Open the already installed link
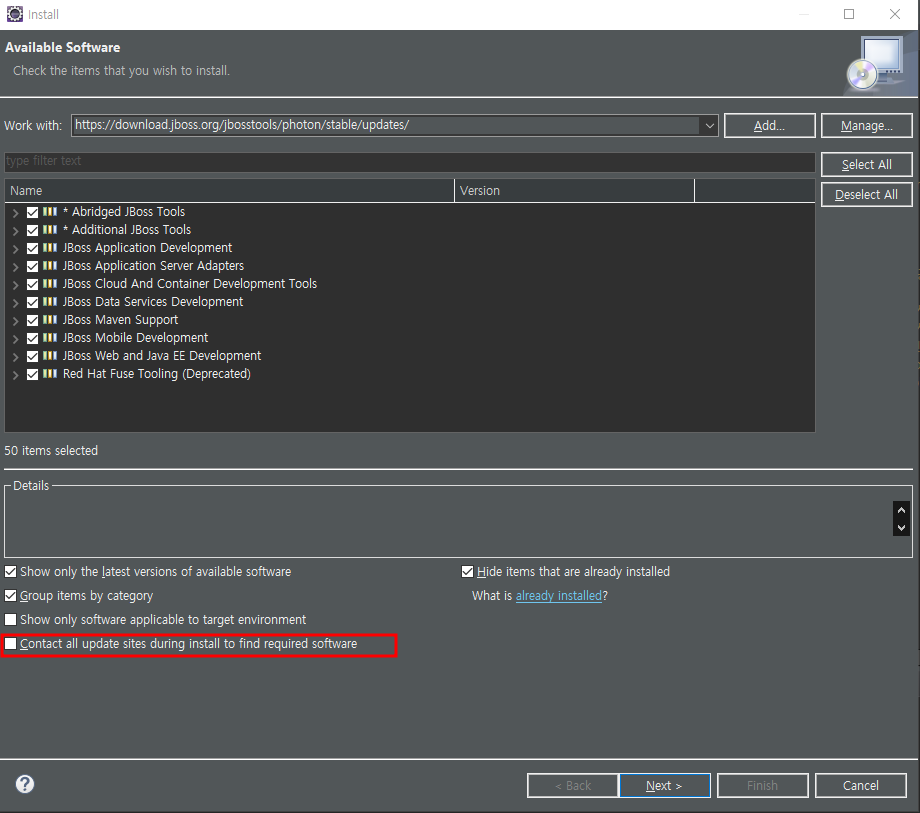Image resolution: width=920 pixels, height=813 pixels. coord(559,595)
